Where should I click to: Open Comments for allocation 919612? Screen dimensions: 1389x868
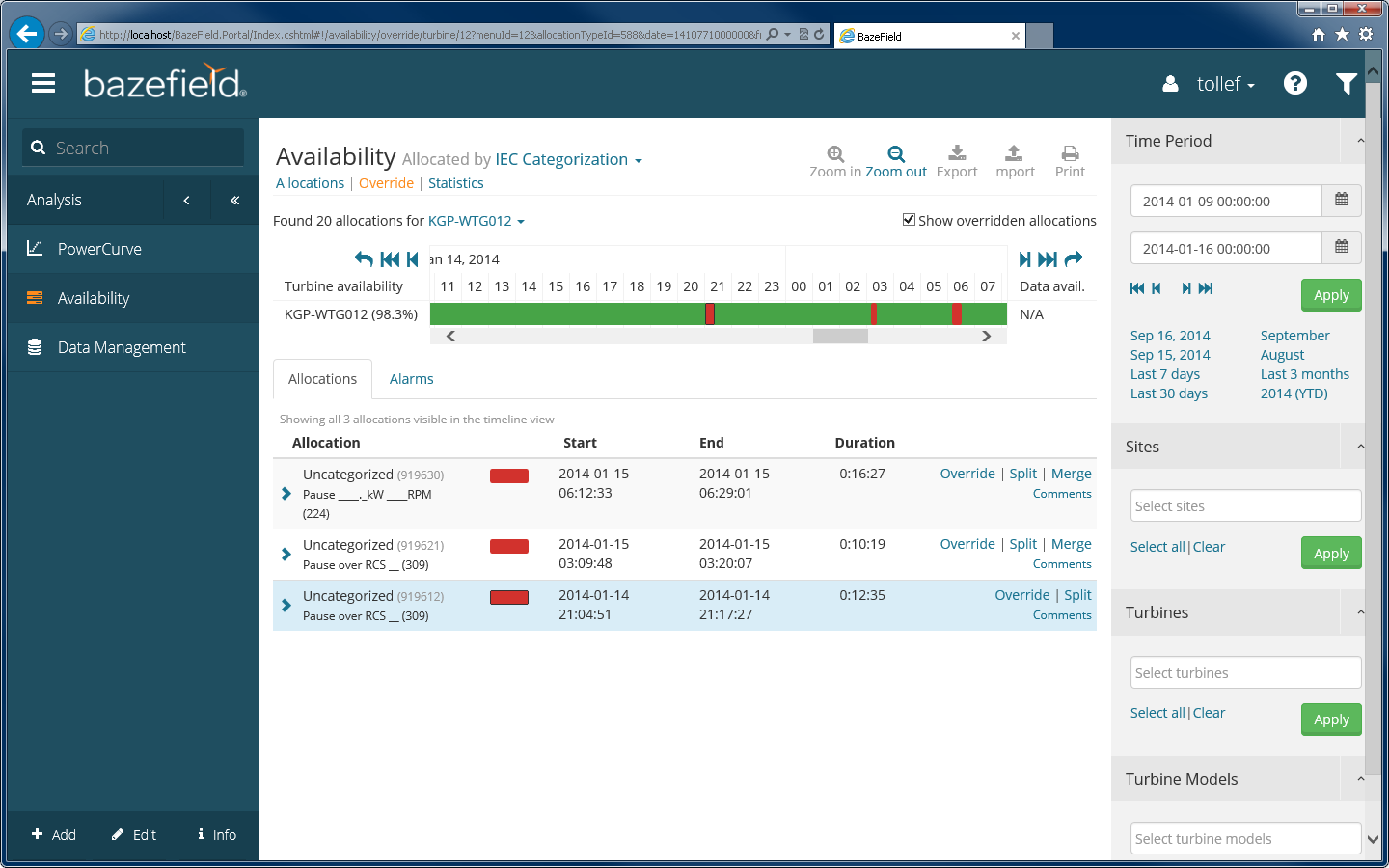(x=1062, y=615)
